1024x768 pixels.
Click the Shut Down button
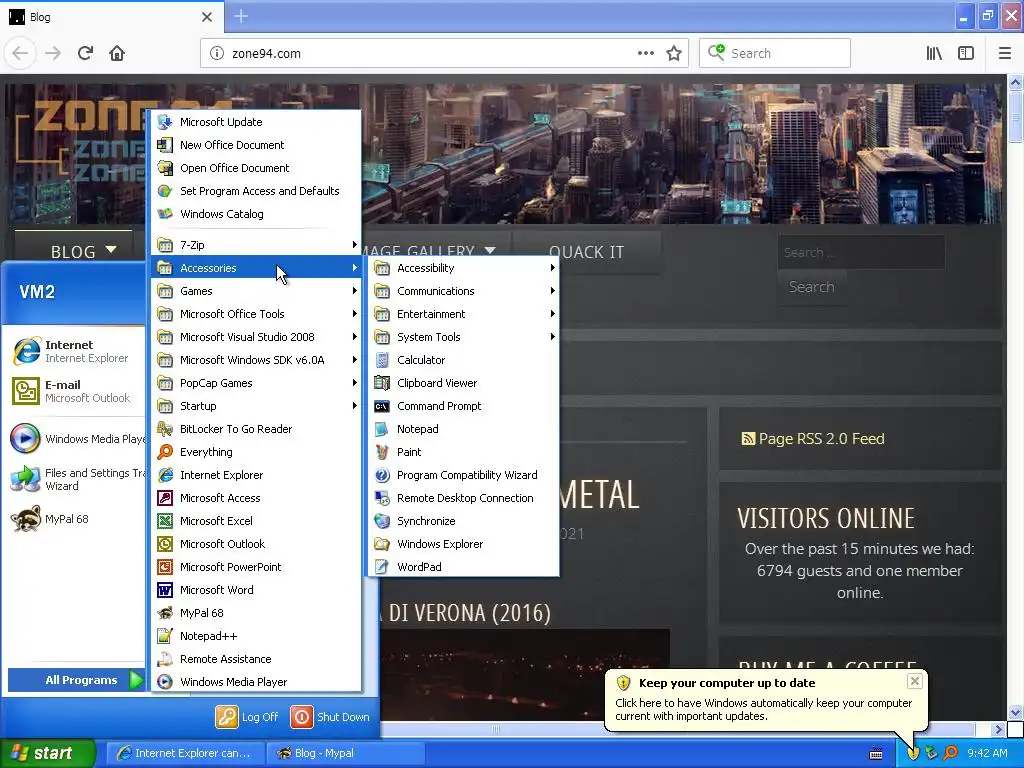click(x=330, y=716)
